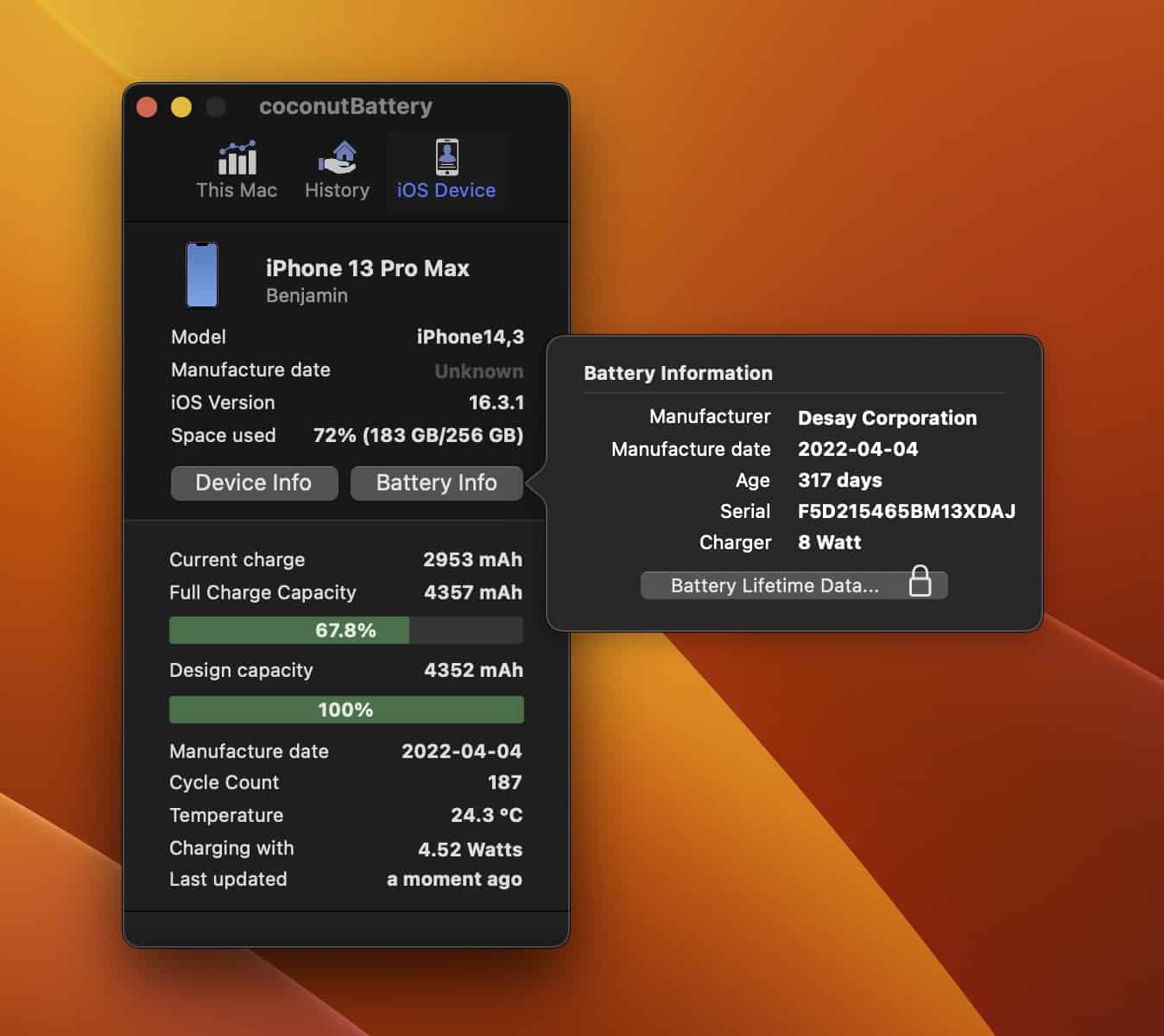Click the 72% space used value
The image size is (1164, 1036).
pos(418,435)
